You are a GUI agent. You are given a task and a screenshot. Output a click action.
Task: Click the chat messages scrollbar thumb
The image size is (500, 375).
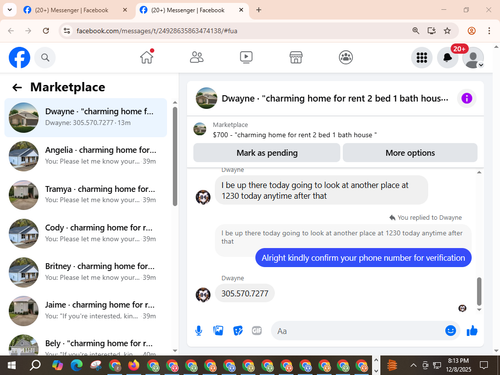(479, 291)
